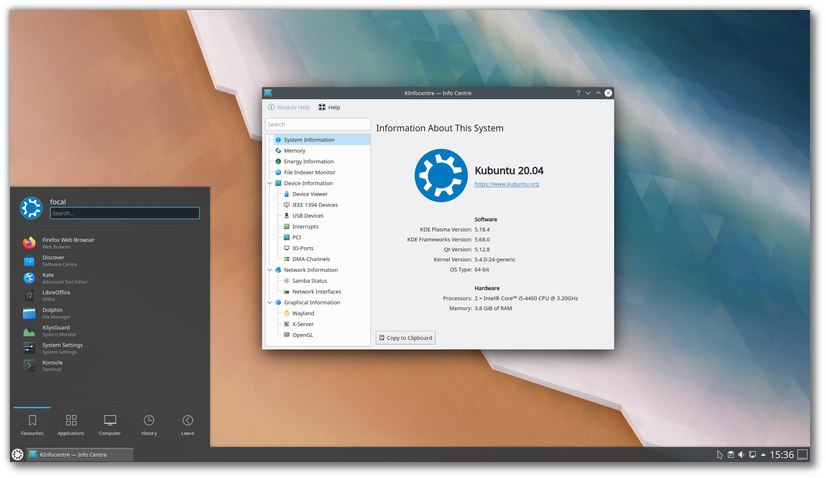826x478 pixels.
Task: Open System Settings from the launcher
Action: pyautogui.click(x=111, y=348)
